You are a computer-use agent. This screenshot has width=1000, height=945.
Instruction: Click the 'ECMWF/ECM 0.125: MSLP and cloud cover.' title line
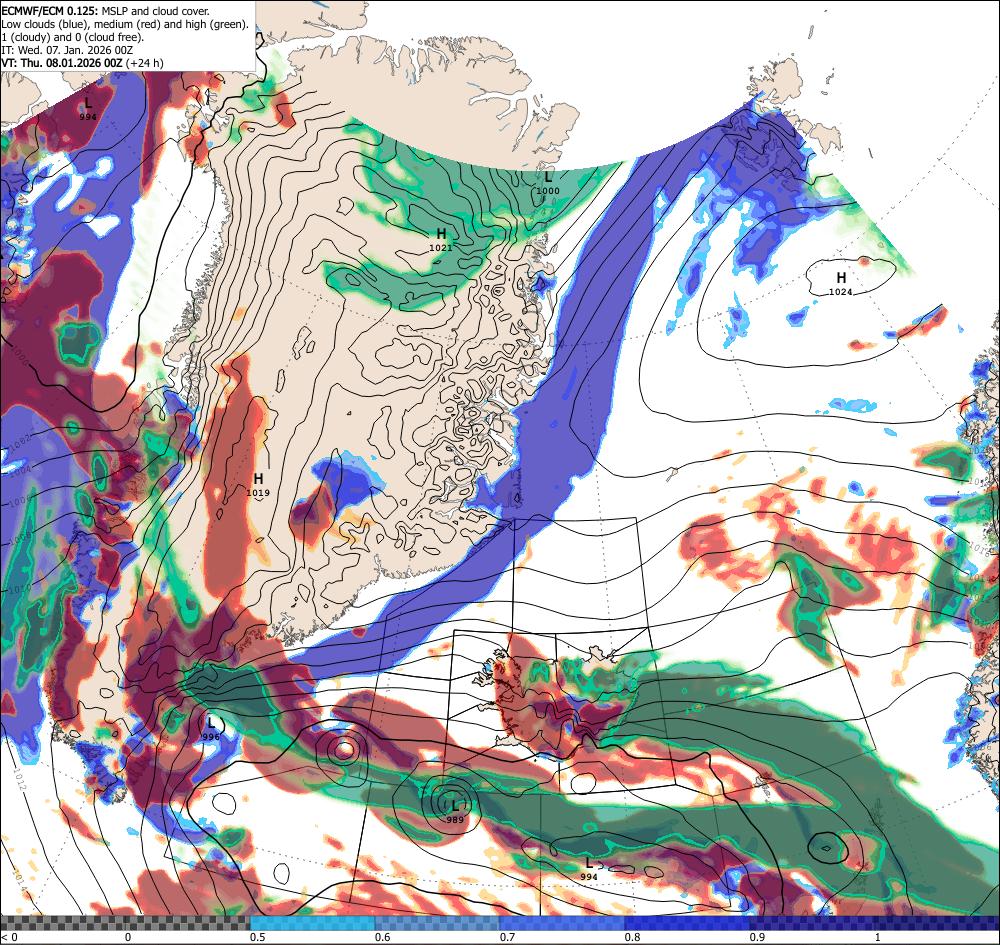tap(105, 11)
